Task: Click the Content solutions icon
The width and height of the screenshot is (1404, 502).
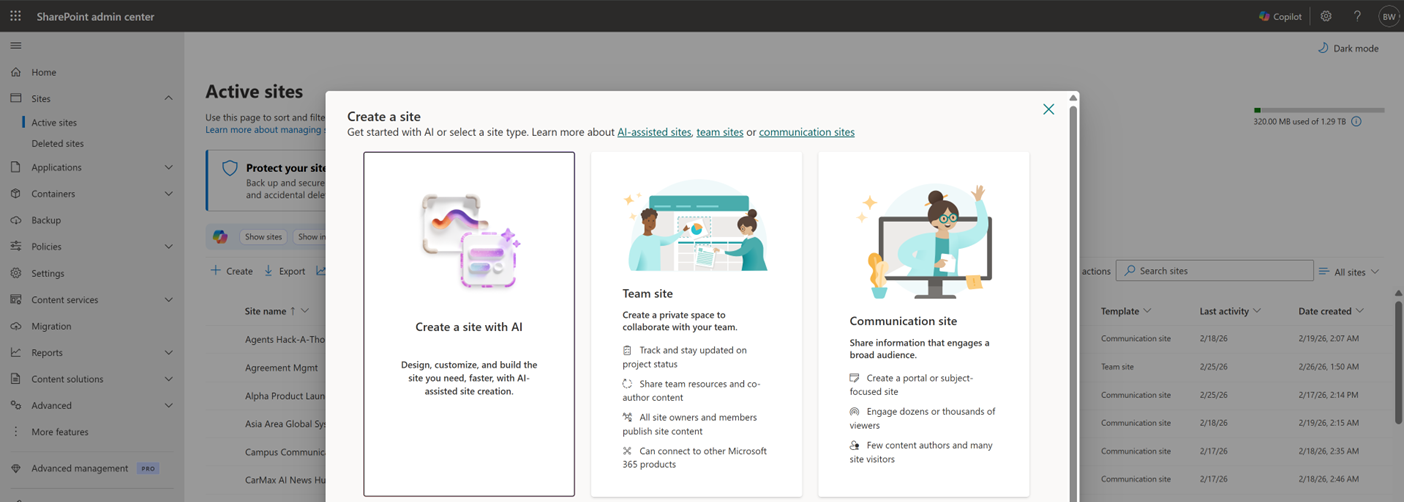Action: 15,379
